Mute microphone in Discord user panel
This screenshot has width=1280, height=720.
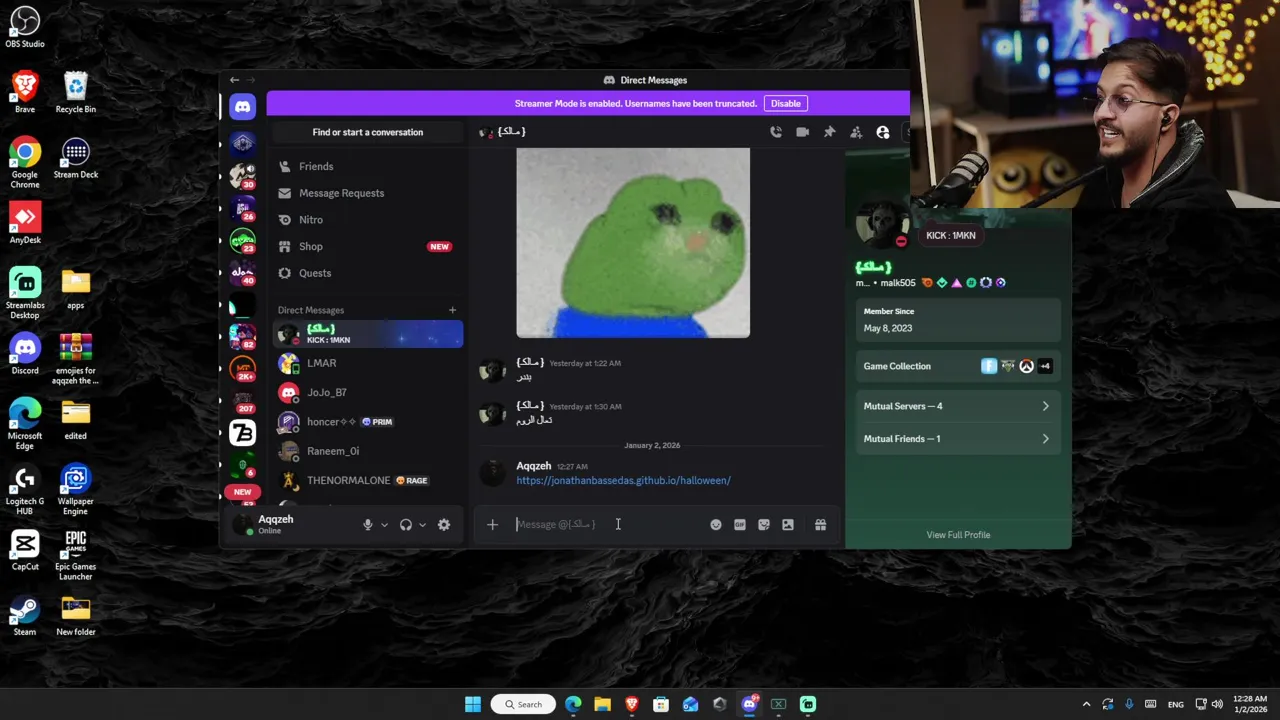pyautogui.click(x=368, y=524)
